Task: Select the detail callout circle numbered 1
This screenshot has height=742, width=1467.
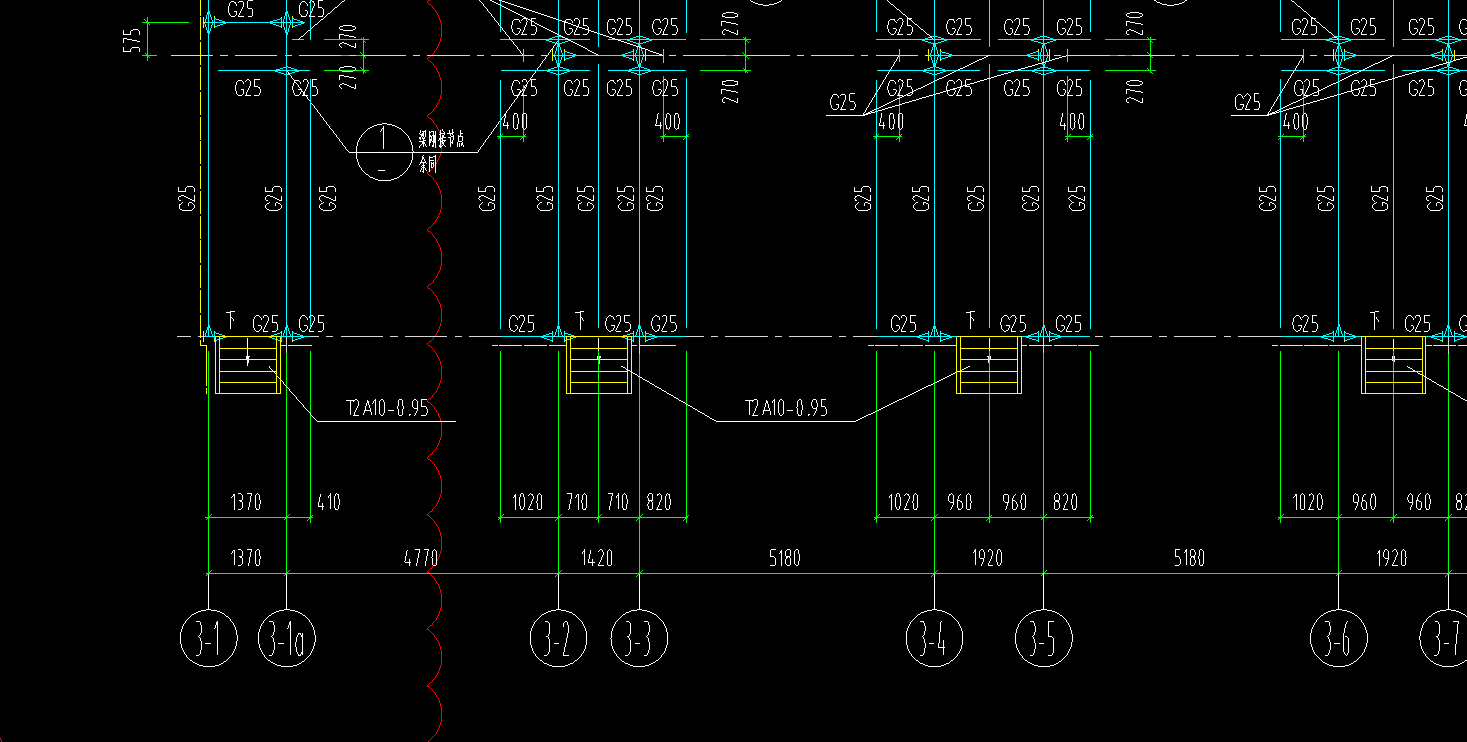Action: coord(384,152)
